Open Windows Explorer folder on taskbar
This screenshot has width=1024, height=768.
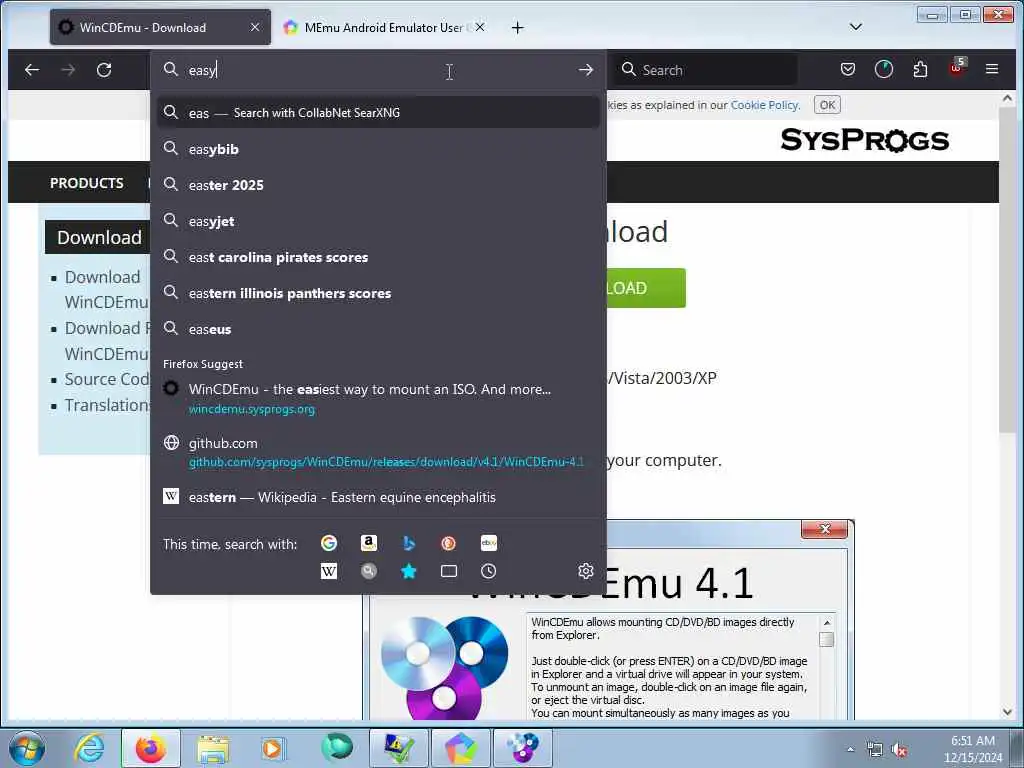tap(213, 748)
